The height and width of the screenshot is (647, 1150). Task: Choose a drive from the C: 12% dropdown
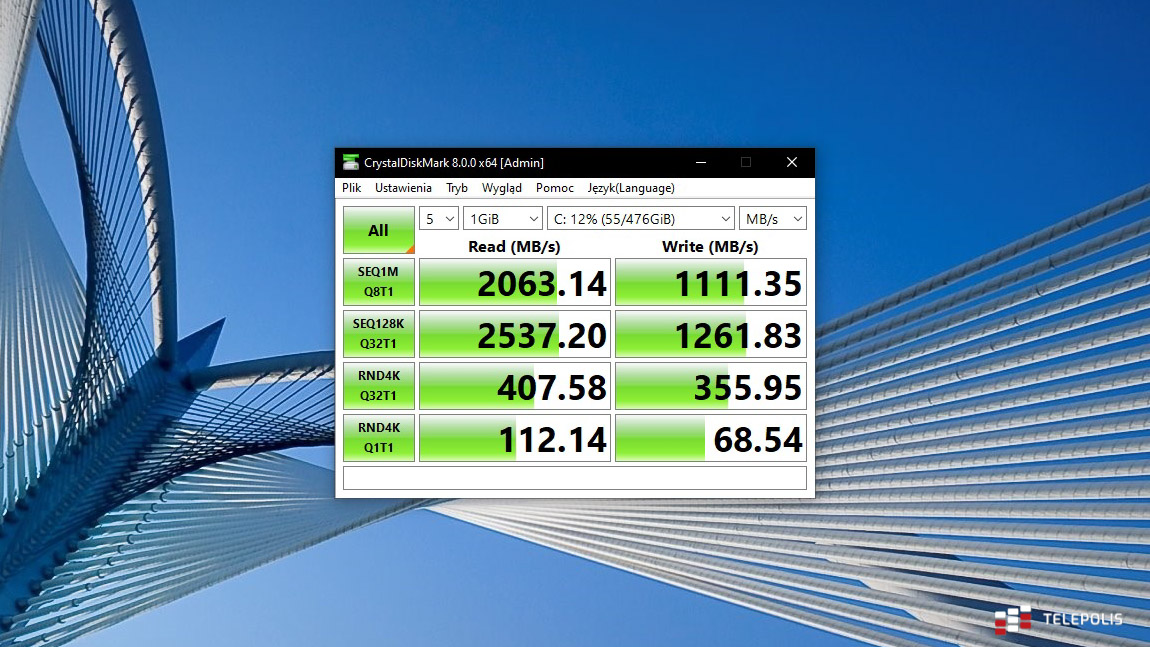click(x=640, y=219)
